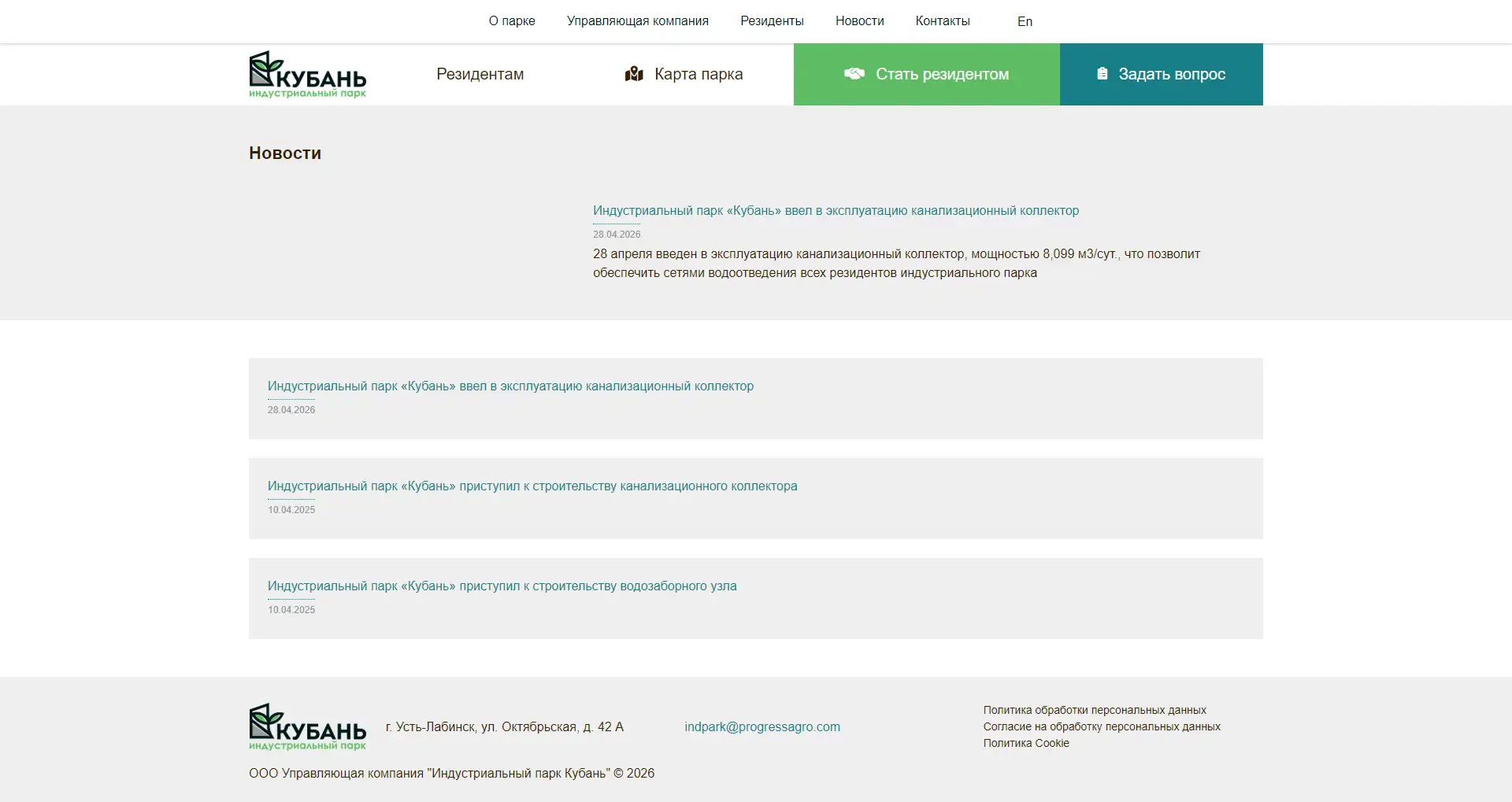This screenshot has height=802, width=1512.
Task: Open the featured news headline about the collector's commissioning
Action: 836,211
